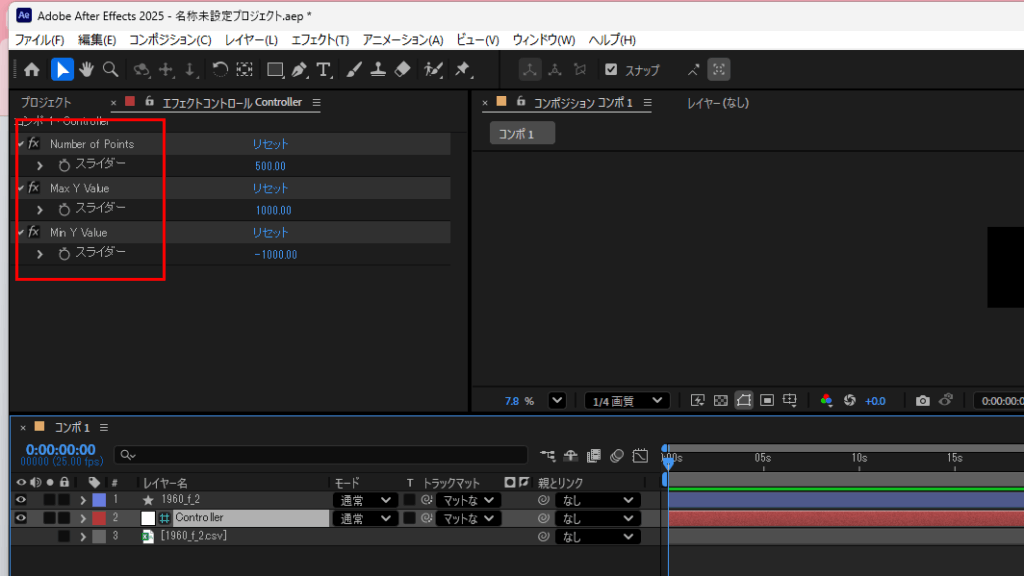Toggle the transparency grid icon in viewer
This screenshot has width=1024, height=576.
tap(720, 401)
